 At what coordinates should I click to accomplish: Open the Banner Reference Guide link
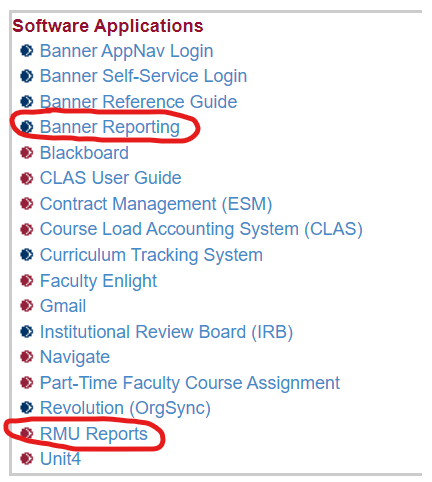coord(138,102)
